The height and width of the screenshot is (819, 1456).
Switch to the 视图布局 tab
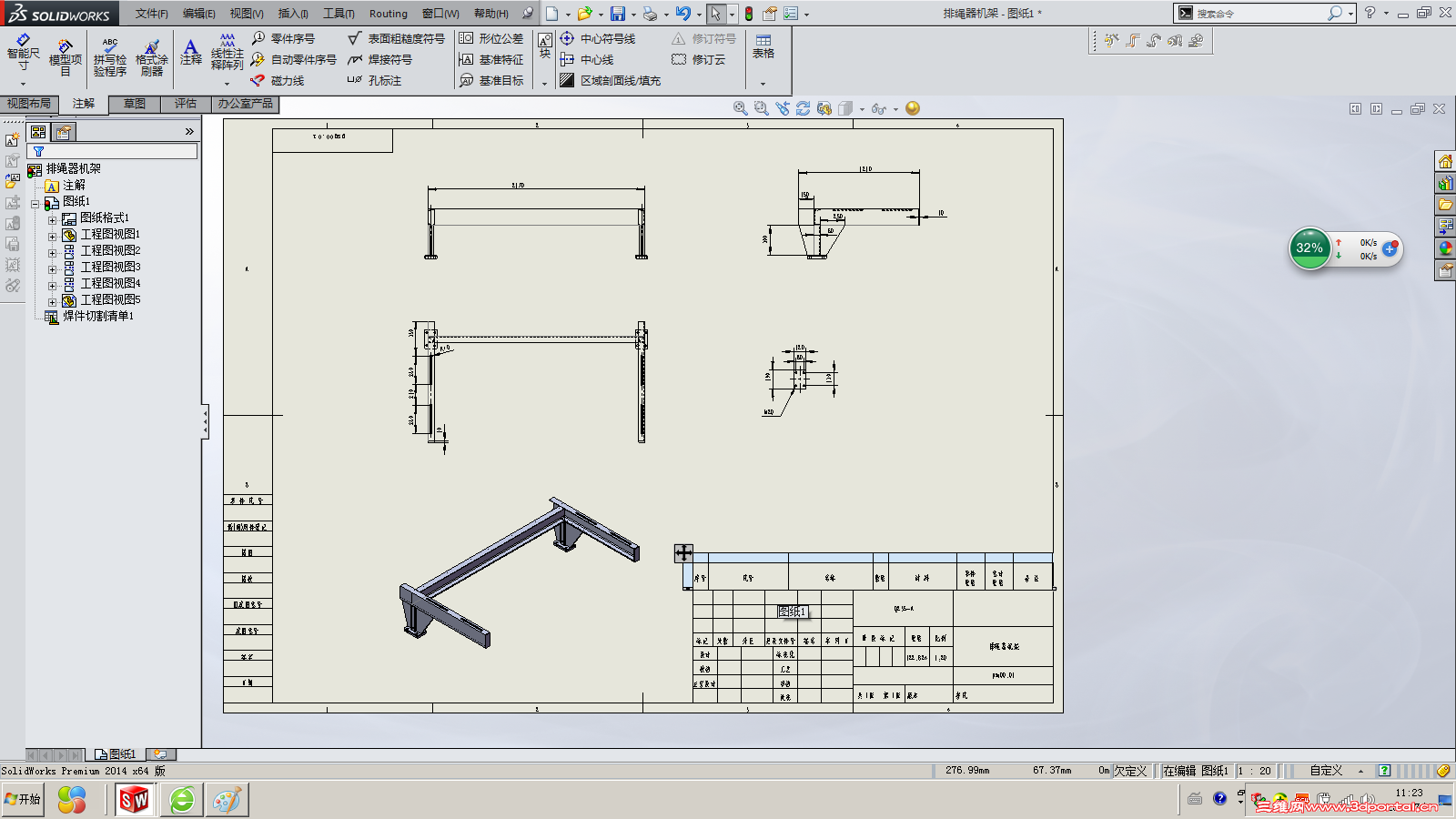pos(29,104)
